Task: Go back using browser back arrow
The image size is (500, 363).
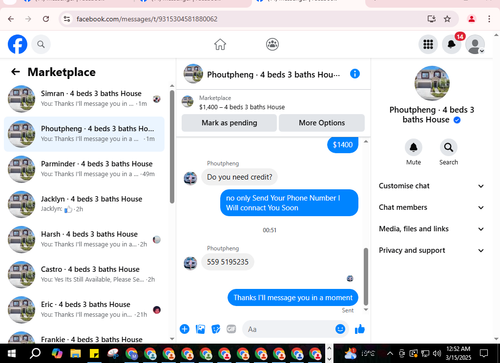Action: pos(11,19)
